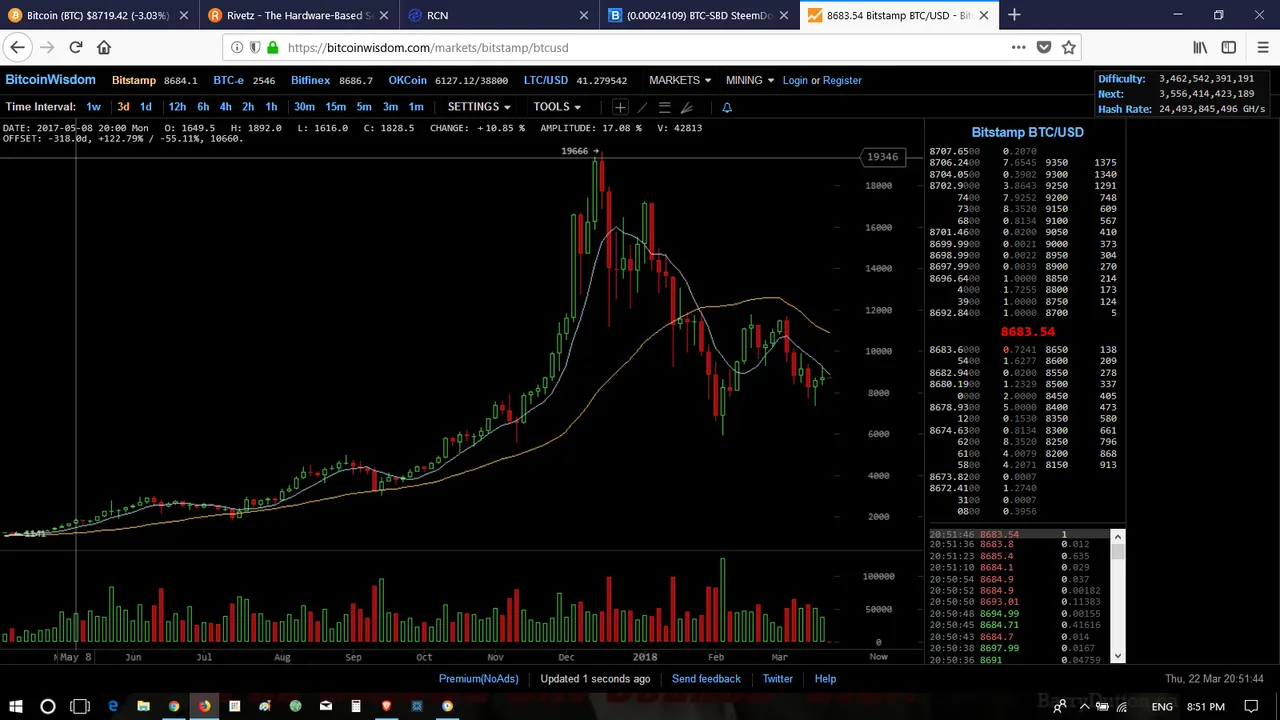Open page actions menu (three dots)
1280x720 pixels.
pos(1018,47)
